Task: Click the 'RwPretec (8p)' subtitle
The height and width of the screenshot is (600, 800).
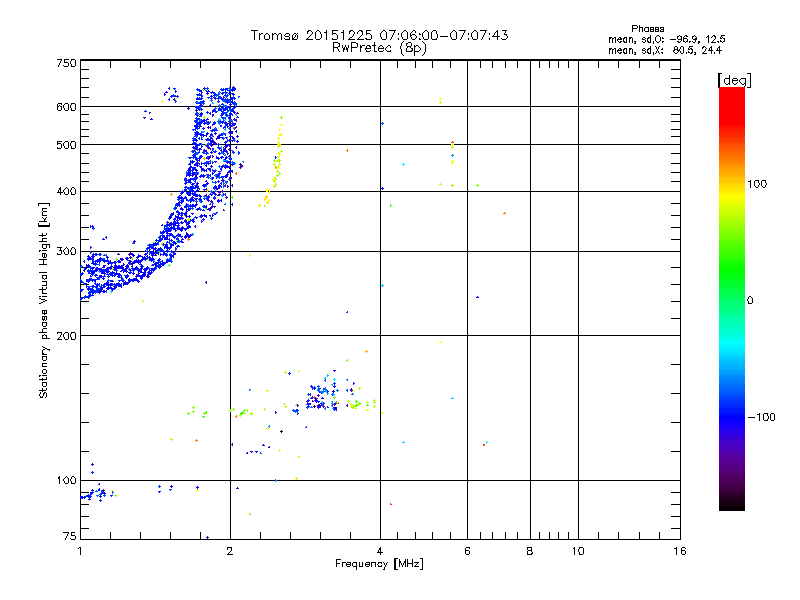Action: 379,48
